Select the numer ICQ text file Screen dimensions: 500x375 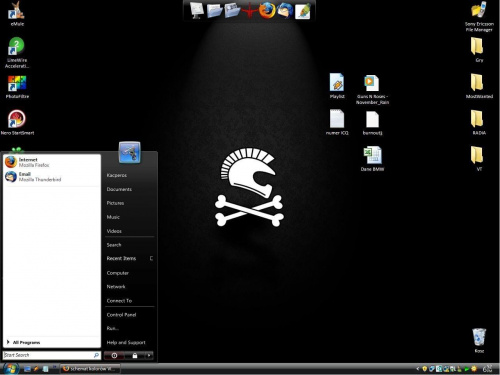pyautogui.click(x=337, y=122)
